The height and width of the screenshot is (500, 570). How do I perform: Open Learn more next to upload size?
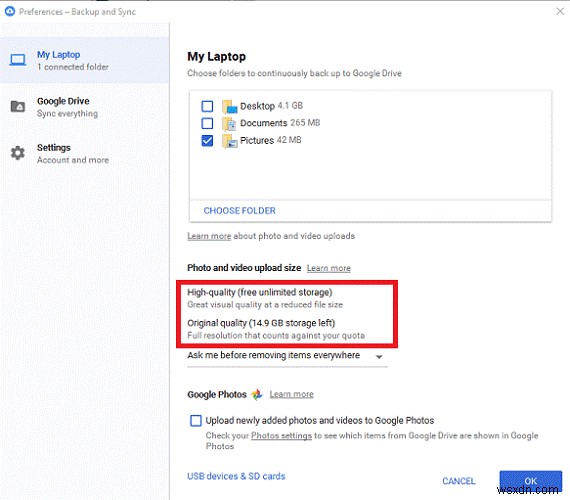click(x=329, y=268)
